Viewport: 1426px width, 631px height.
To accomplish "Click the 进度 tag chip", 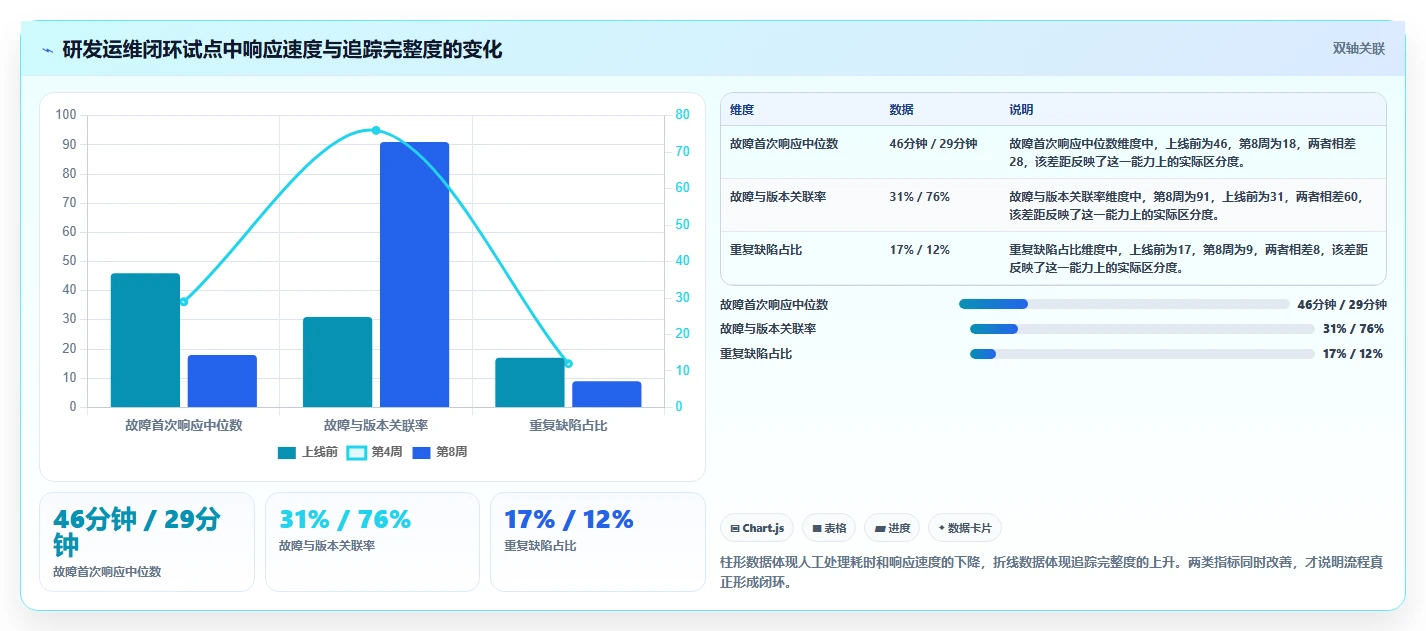I will pos(892,528).
